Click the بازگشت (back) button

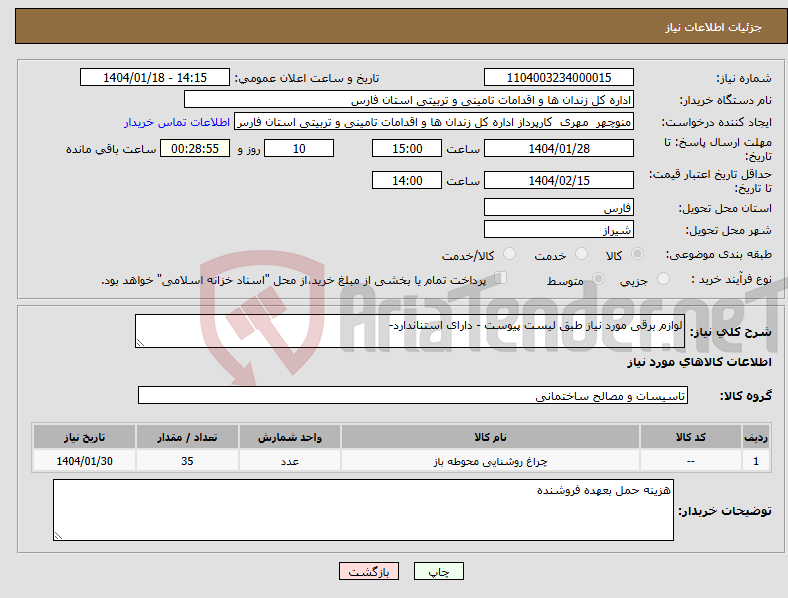coord(369,571)
